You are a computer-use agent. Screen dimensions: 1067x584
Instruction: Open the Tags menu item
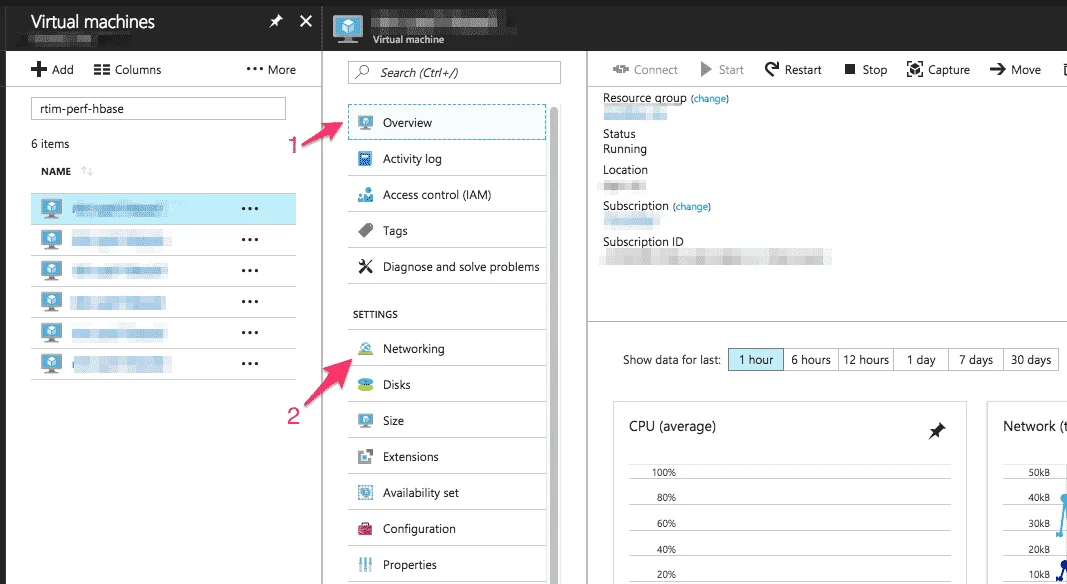click(446, 231)
